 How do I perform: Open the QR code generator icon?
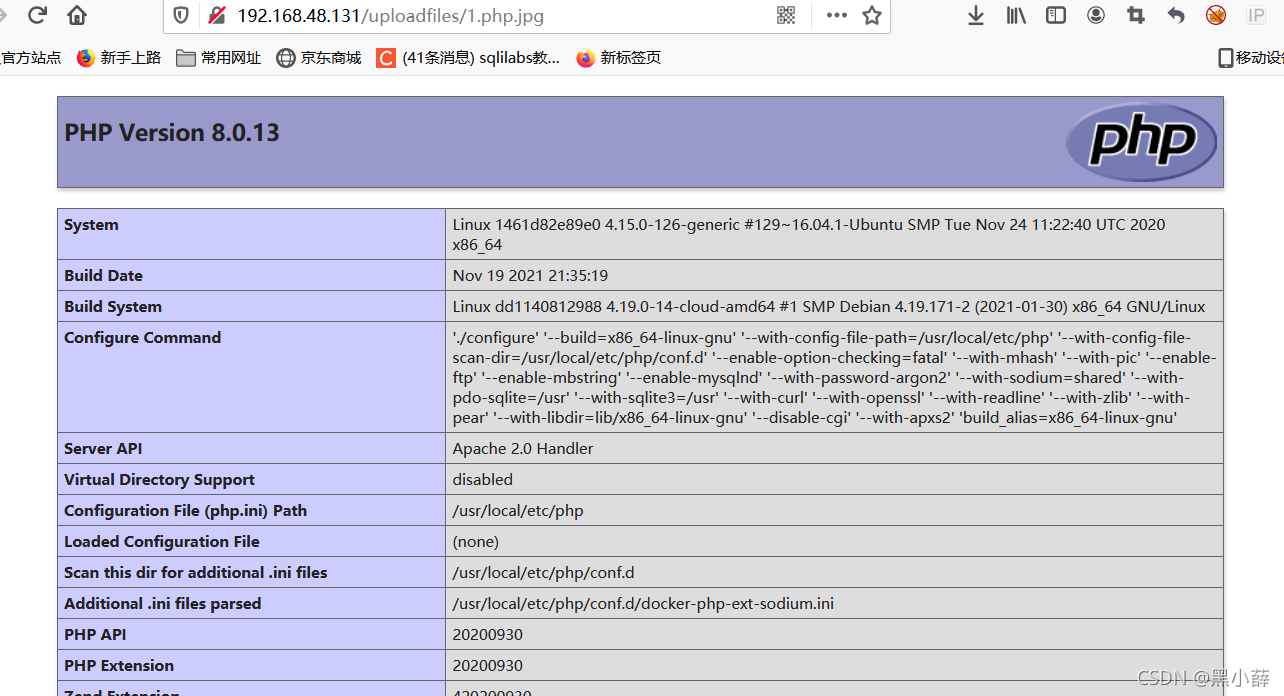[x=786, y=15]
